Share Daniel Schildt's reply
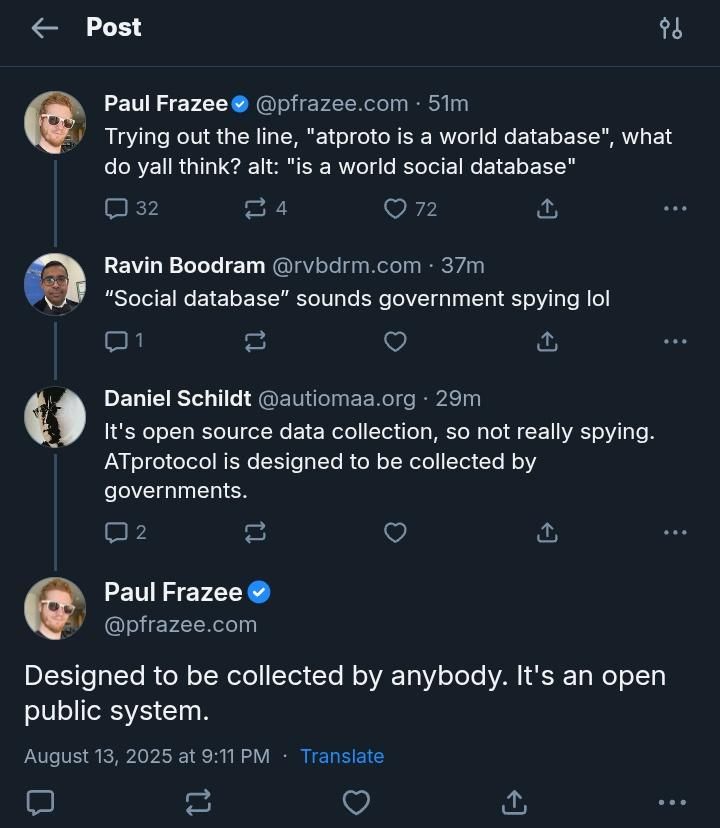 546,532
